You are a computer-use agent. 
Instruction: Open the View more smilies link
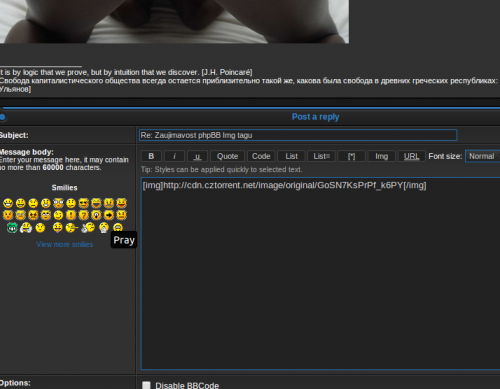[x=65, y=244]
